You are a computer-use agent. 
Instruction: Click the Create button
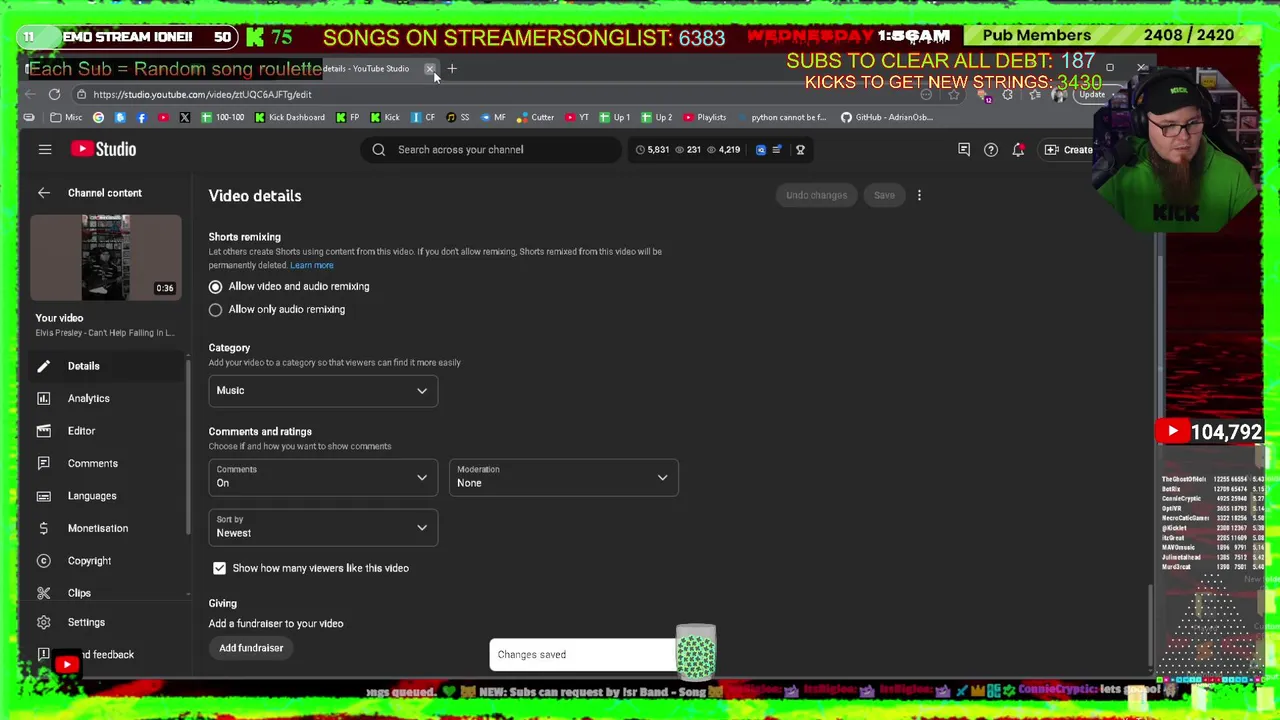click(1068, 149)
